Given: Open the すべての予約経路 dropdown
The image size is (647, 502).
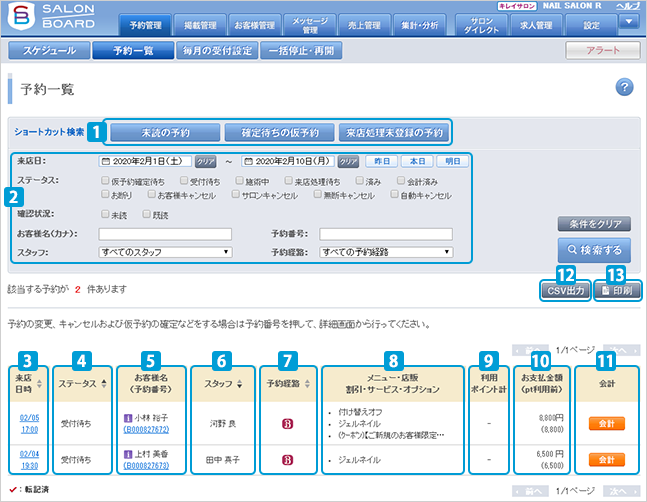Looking at the screenshot, I should (x=386, y=253).
